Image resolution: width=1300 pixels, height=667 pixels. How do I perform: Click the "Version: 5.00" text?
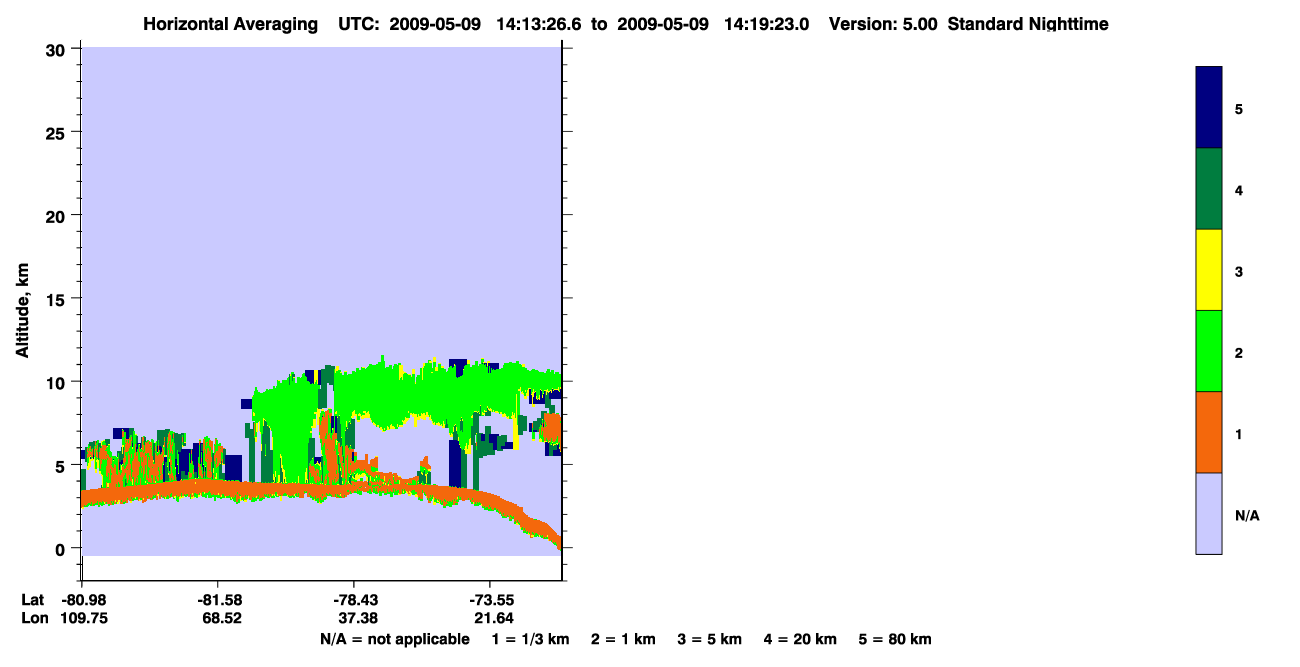click(x=883, y=24)
